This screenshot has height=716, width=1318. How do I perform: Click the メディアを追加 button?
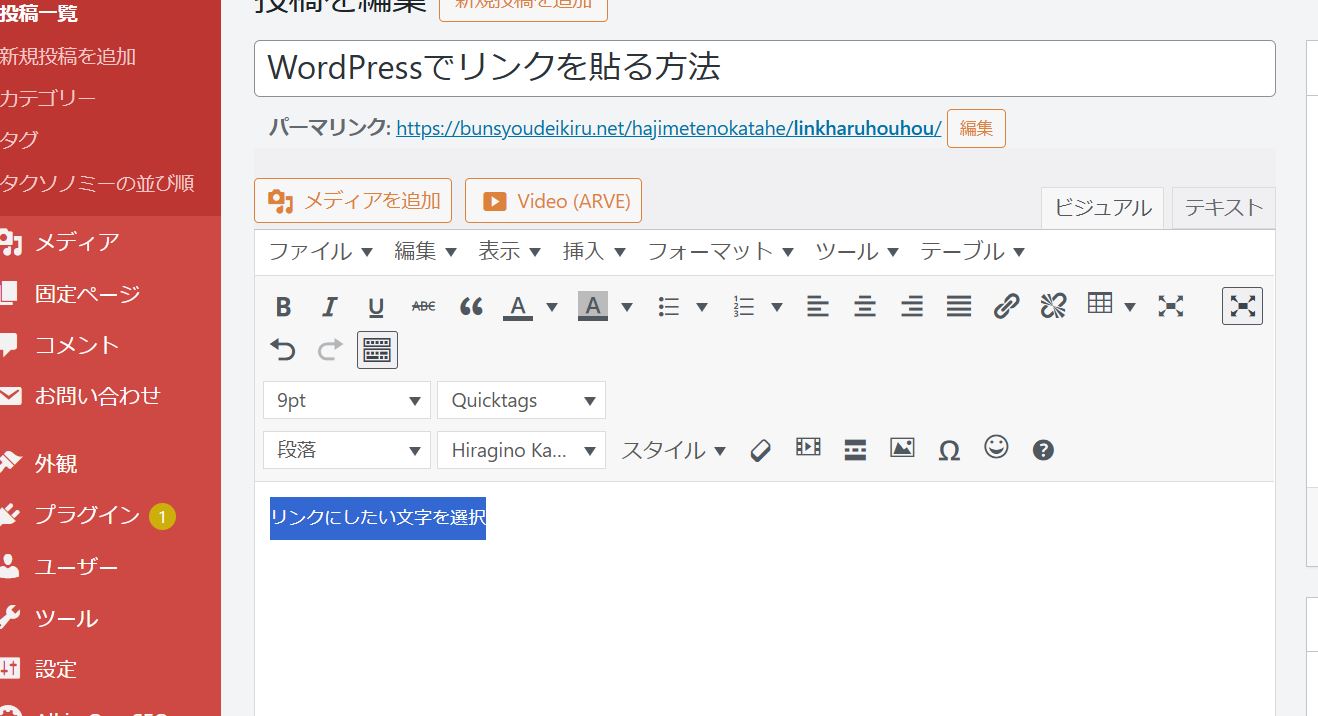353,201
